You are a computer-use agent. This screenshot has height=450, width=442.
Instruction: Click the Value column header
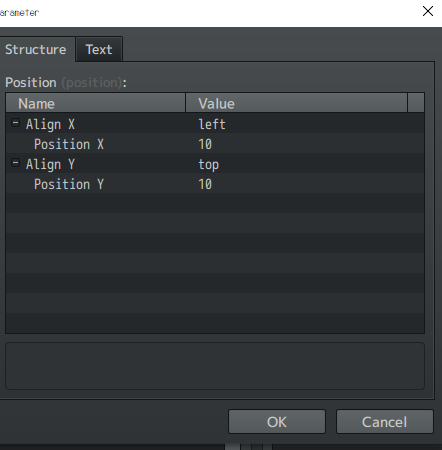coord(297,103)
